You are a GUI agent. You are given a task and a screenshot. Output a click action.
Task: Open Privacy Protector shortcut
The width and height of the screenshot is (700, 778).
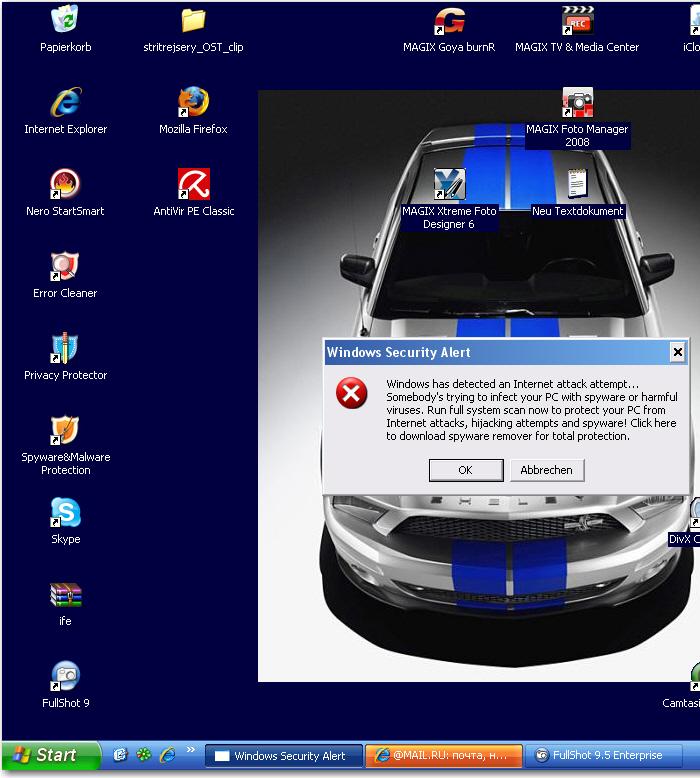coord(65,347)
